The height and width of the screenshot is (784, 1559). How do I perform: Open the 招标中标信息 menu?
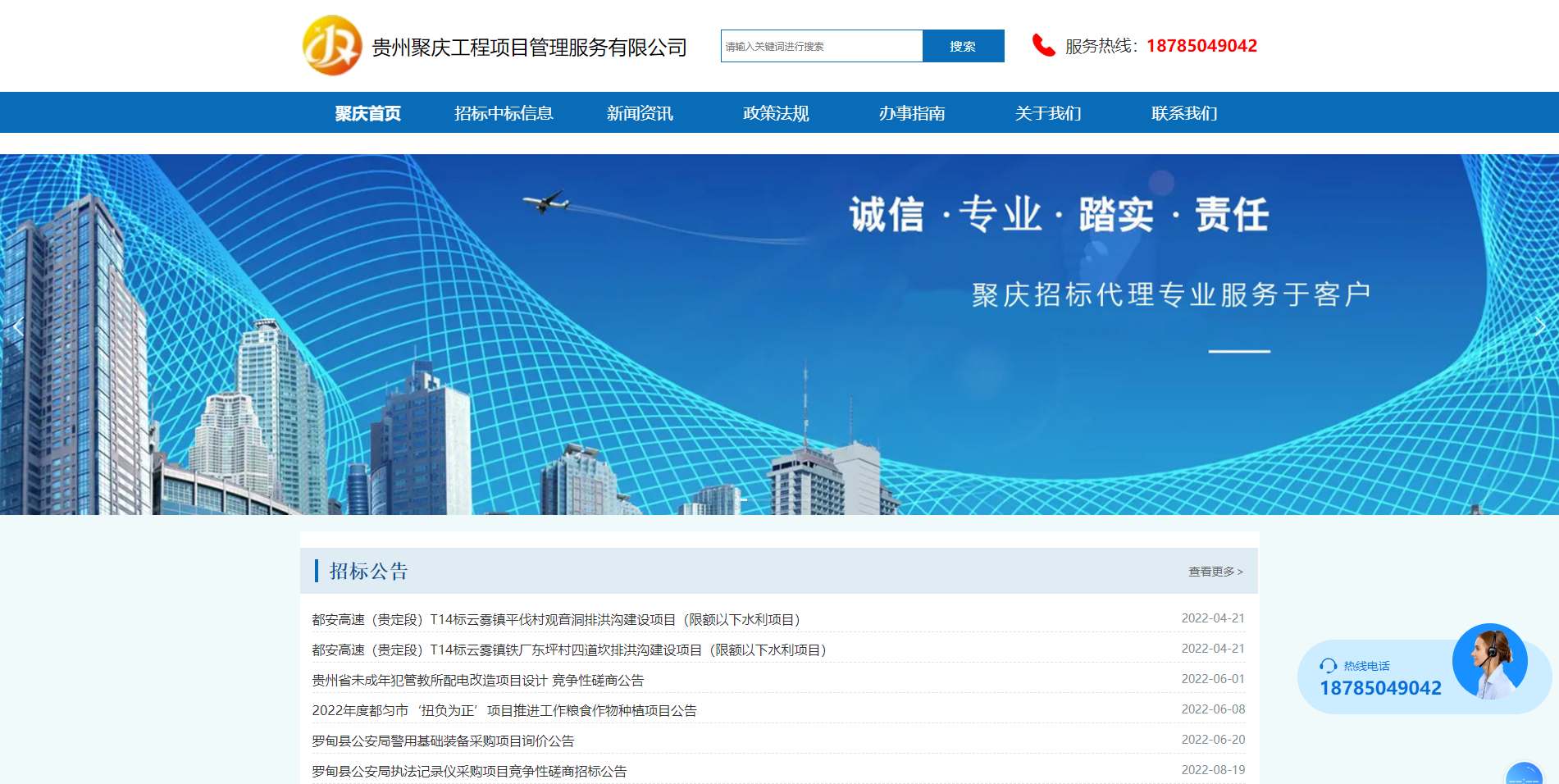pyautogui.click(x=504, y=113)
